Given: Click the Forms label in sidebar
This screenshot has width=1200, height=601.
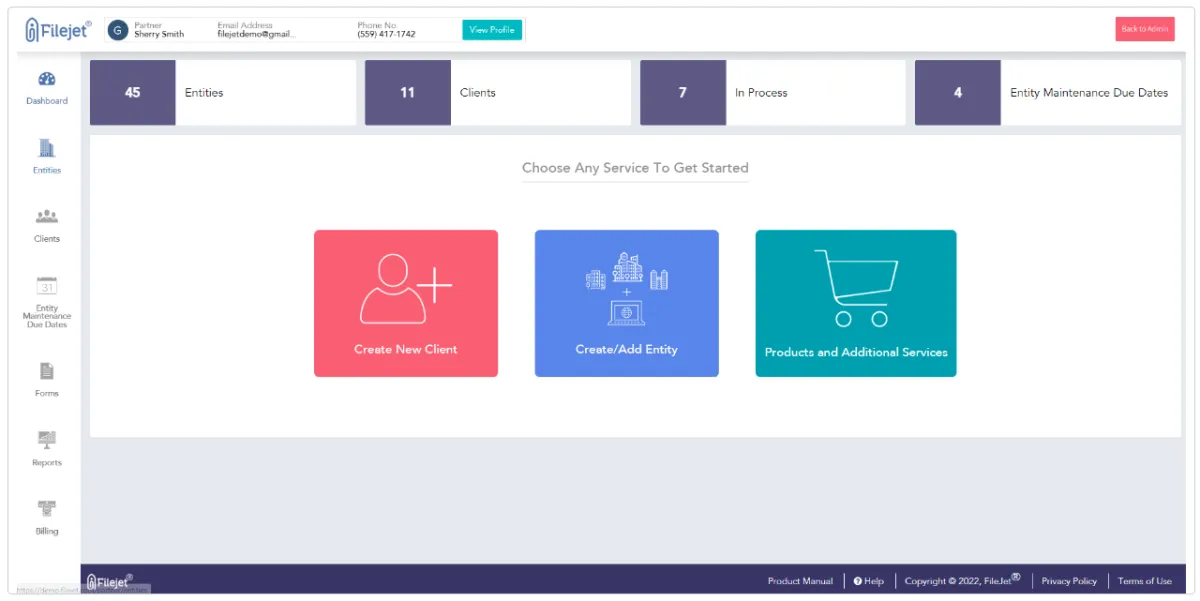Looking at the screenshot, I should (x=47, y=394).
